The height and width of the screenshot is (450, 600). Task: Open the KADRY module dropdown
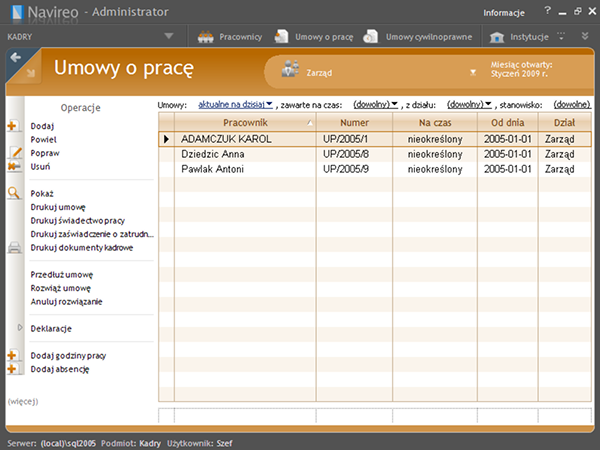pyautogui.click(x=169, y=37)
